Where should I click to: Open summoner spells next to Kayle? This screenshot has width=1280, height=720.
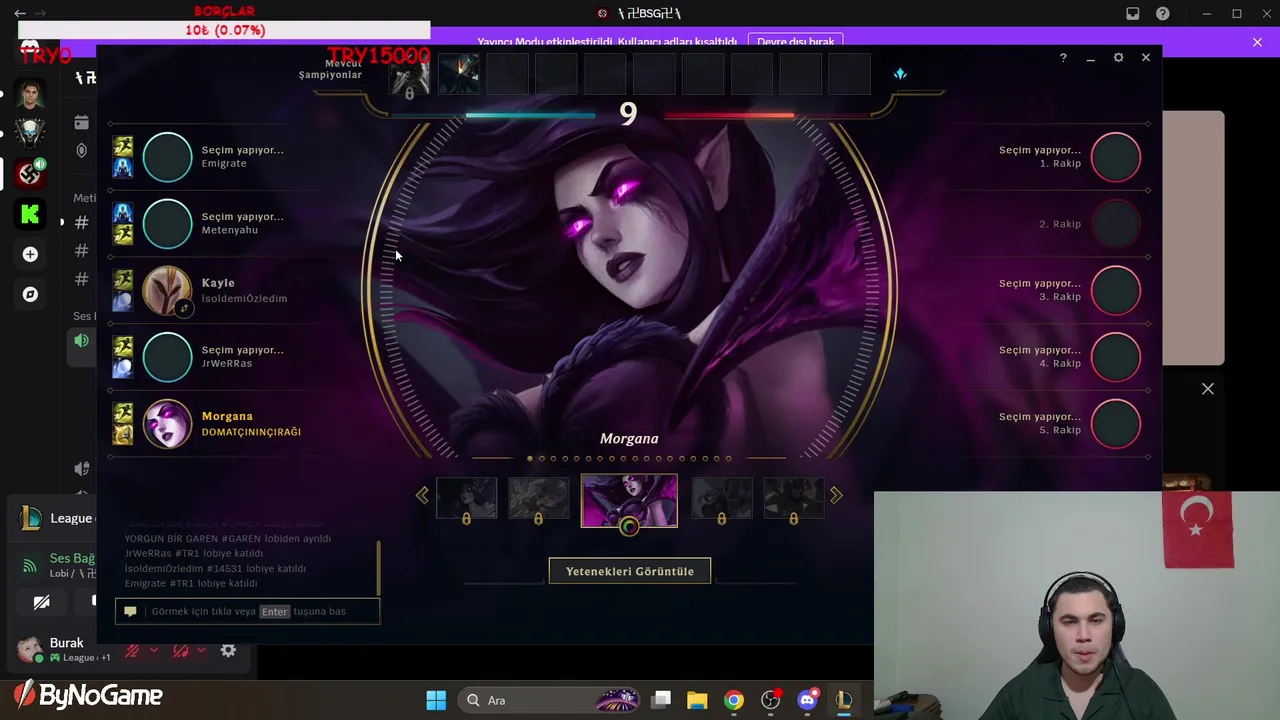pos(122,290)
